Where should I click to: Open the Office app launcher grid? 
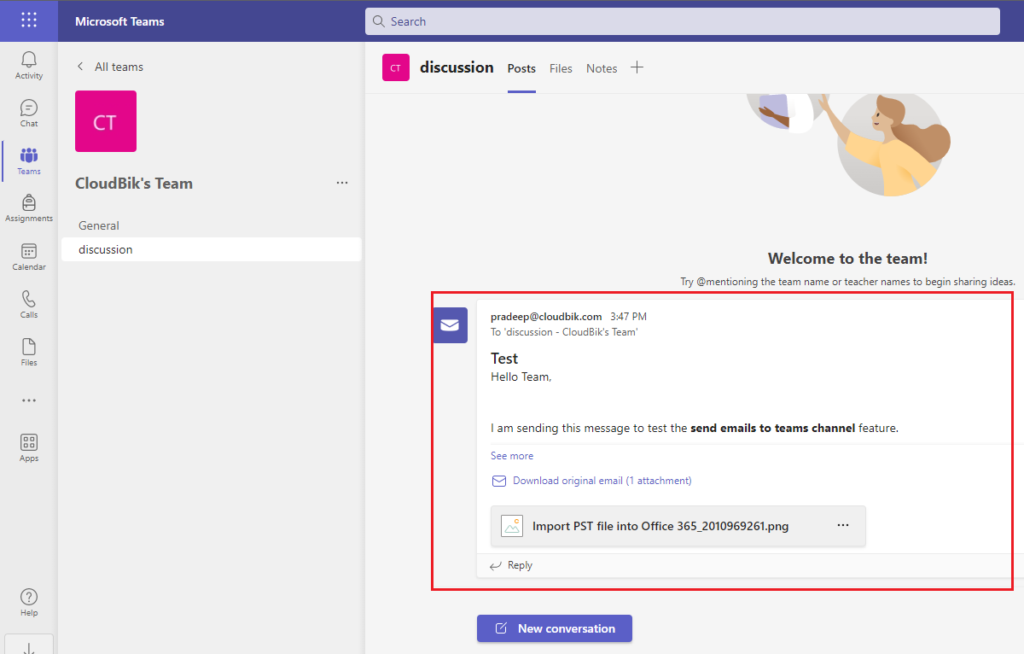[28, 20]
